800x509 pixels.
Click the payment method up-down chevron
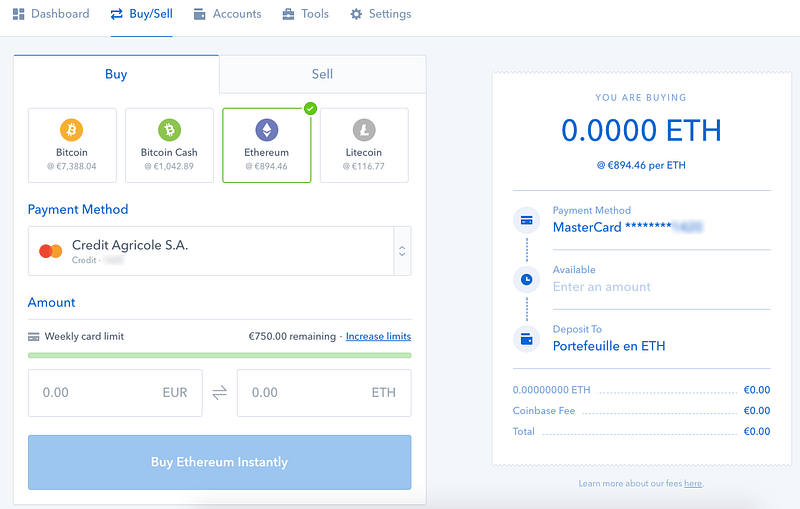402,251
